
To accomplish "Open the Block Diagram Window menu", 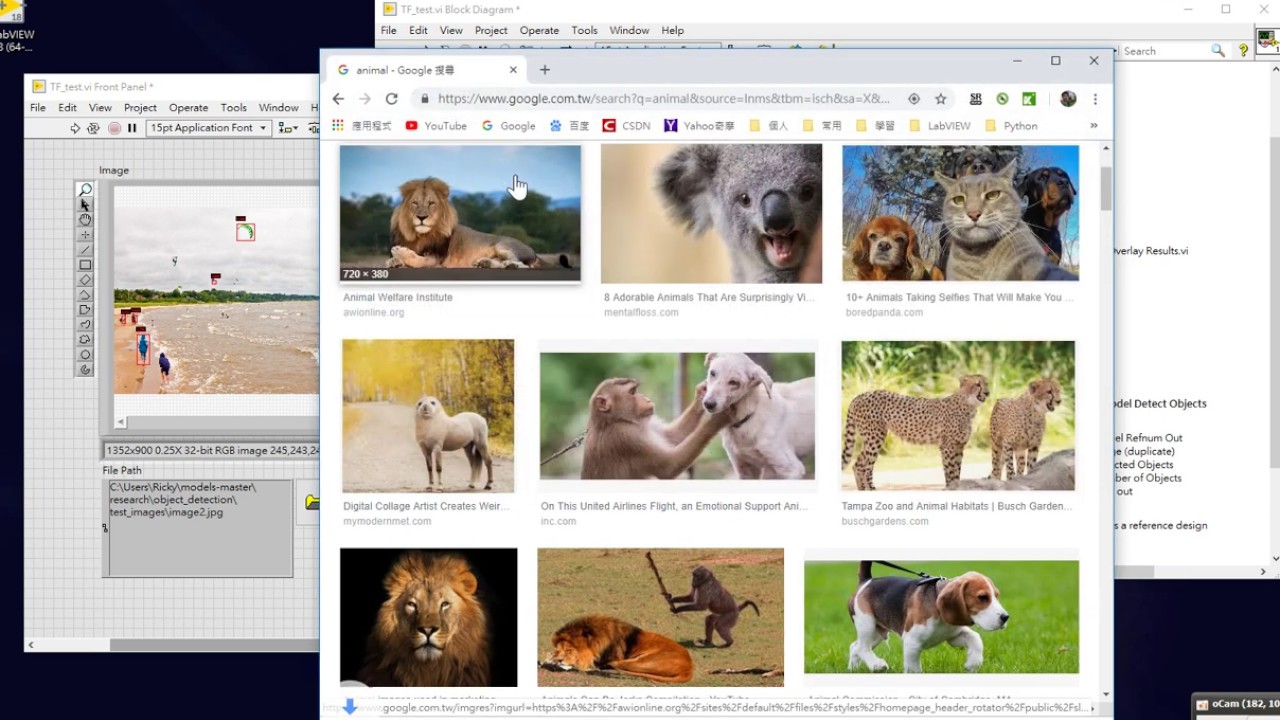I will (629, 30).
